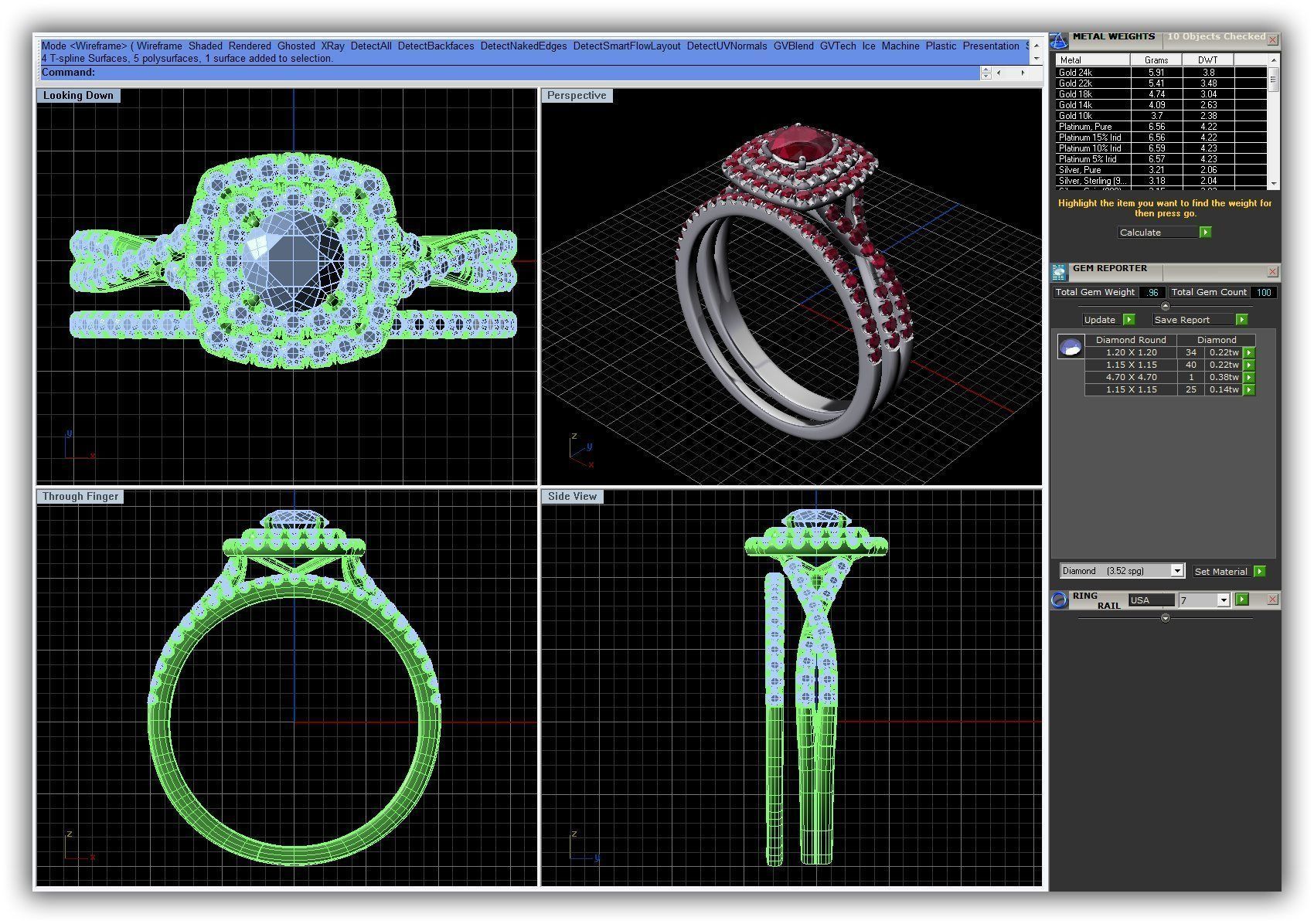The height and width of the screenshot is (924, 1314).
Task: Click the Side View viewport title
Action: (x=573, y=497)
